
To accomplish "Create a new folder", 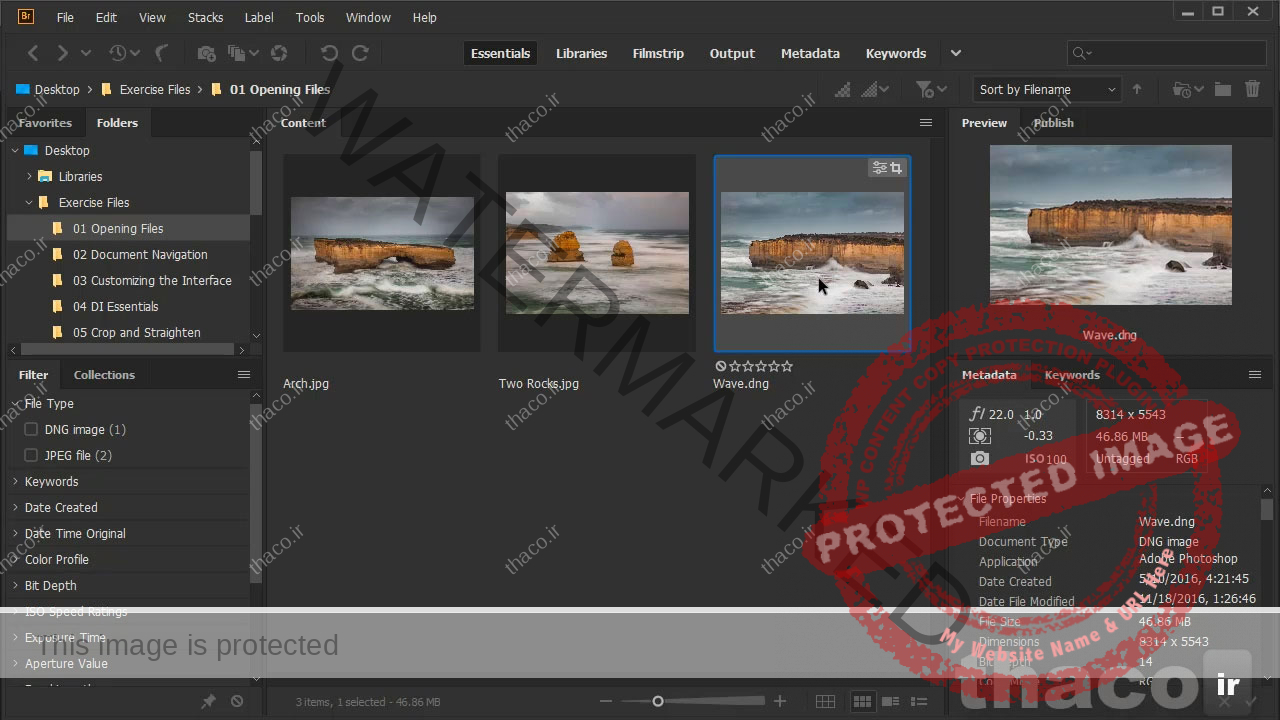I will (x=1222, y=89).
